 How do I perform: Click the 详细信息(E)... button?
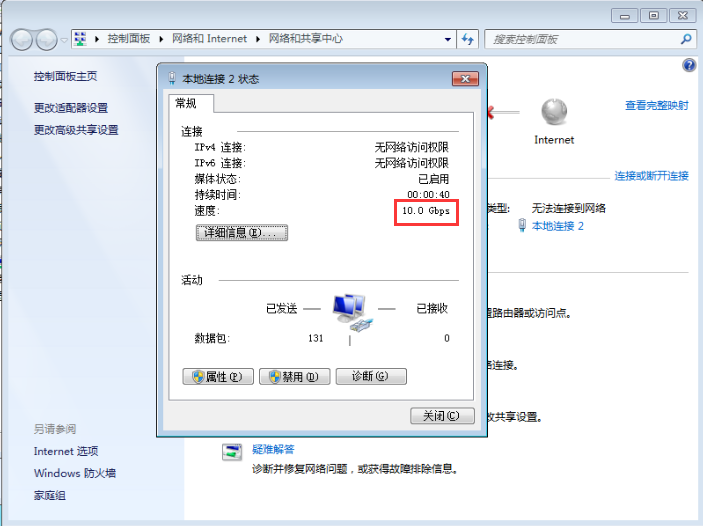241,232
